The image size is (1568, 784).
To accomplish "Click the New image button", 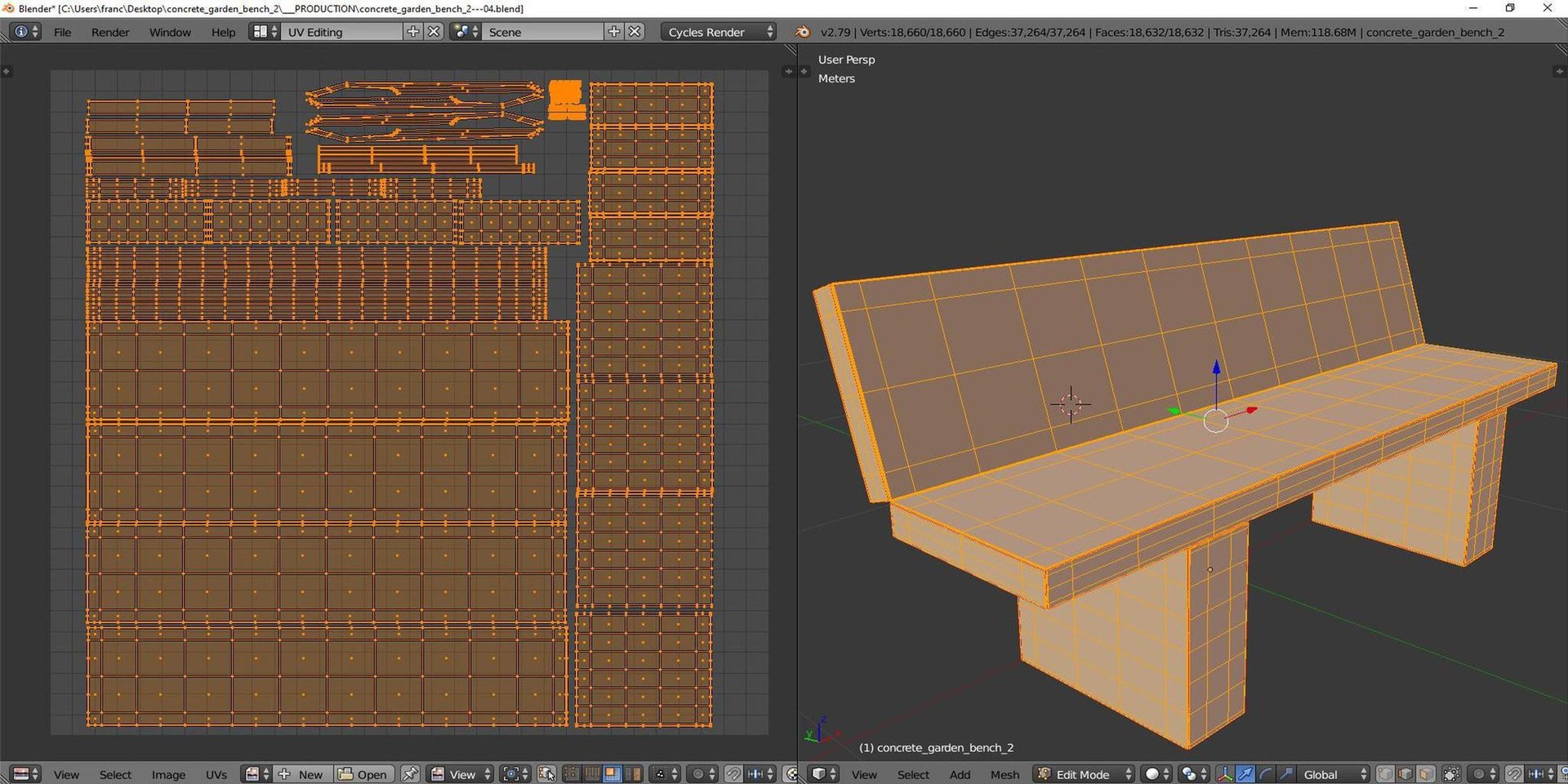I will coord(302,773).
